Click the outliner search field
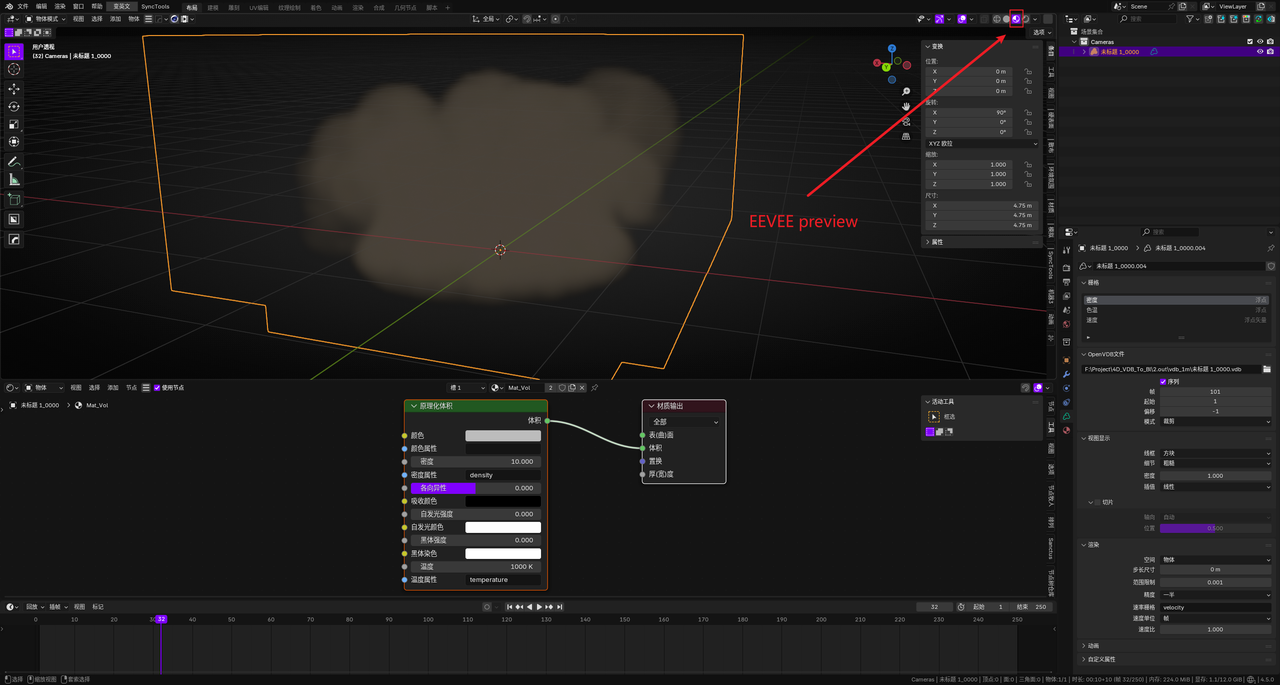Image resolution: width=1280 pixels, height=685 pixels. tap(1149, 19)
